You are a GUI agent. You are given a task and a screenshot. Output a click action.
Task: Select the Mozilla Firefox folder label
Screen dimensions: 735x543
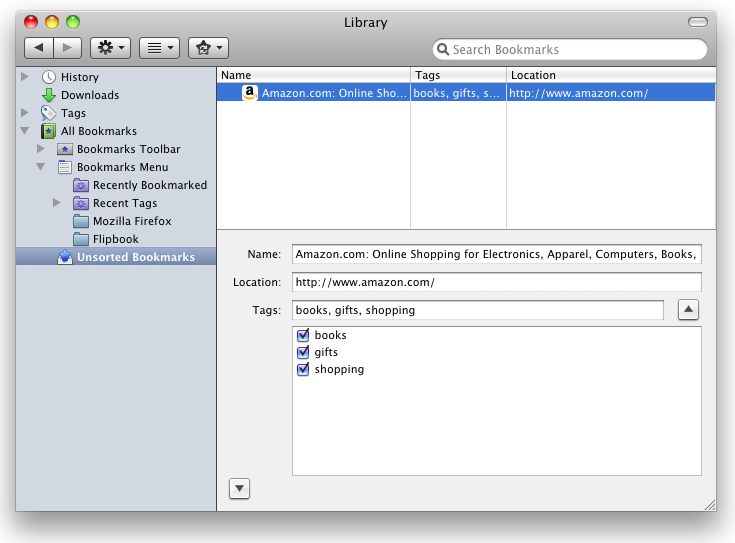(x=132, y=221)
